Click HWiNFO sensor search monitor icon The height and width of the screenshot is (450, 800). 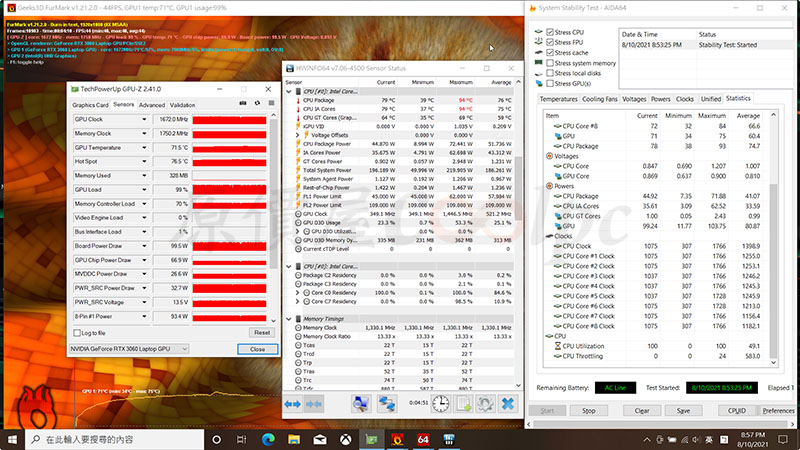(x=361, y=404)
